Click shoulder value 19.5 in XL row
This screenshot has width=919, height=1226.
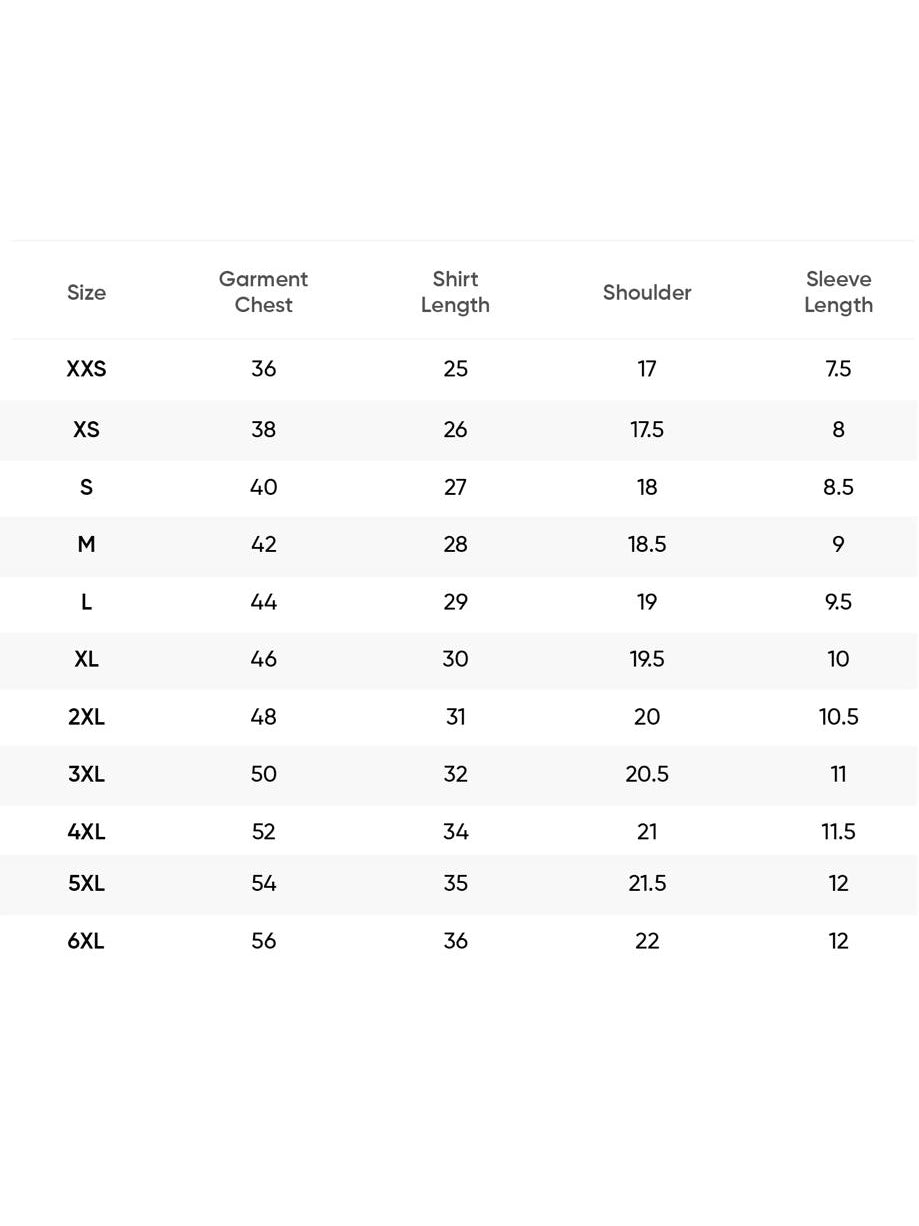pos(647,659)
